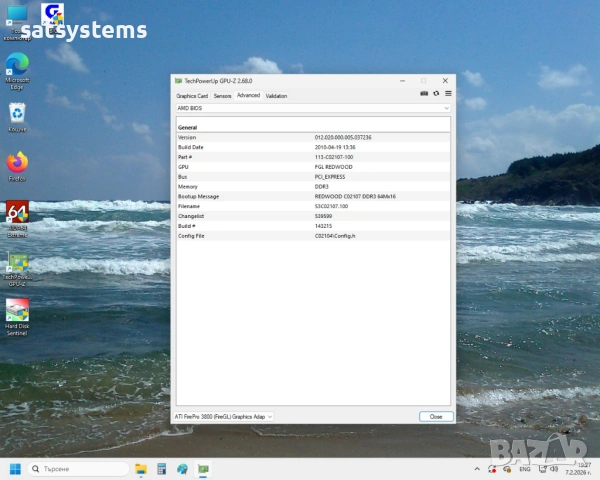Open the Firefox desktop shortcut
The image size is (600, 480).
click(x=17, y=162)
